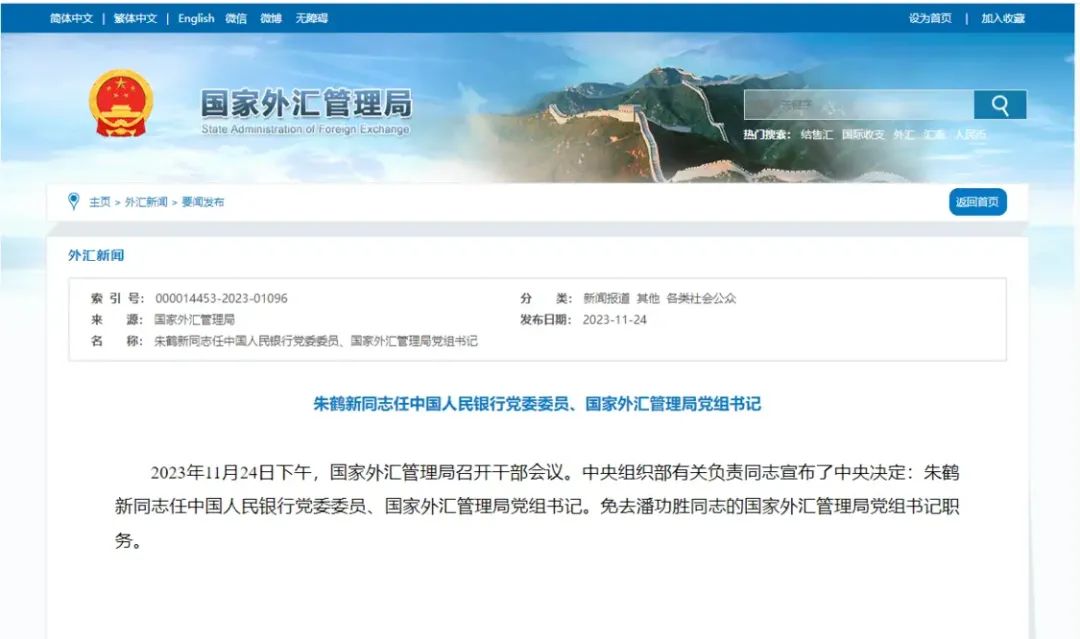This screenshot has height=639, width=1080.
Task: Open 要闻发布 breadcrumb link
Action: click(x=202, y=202)
